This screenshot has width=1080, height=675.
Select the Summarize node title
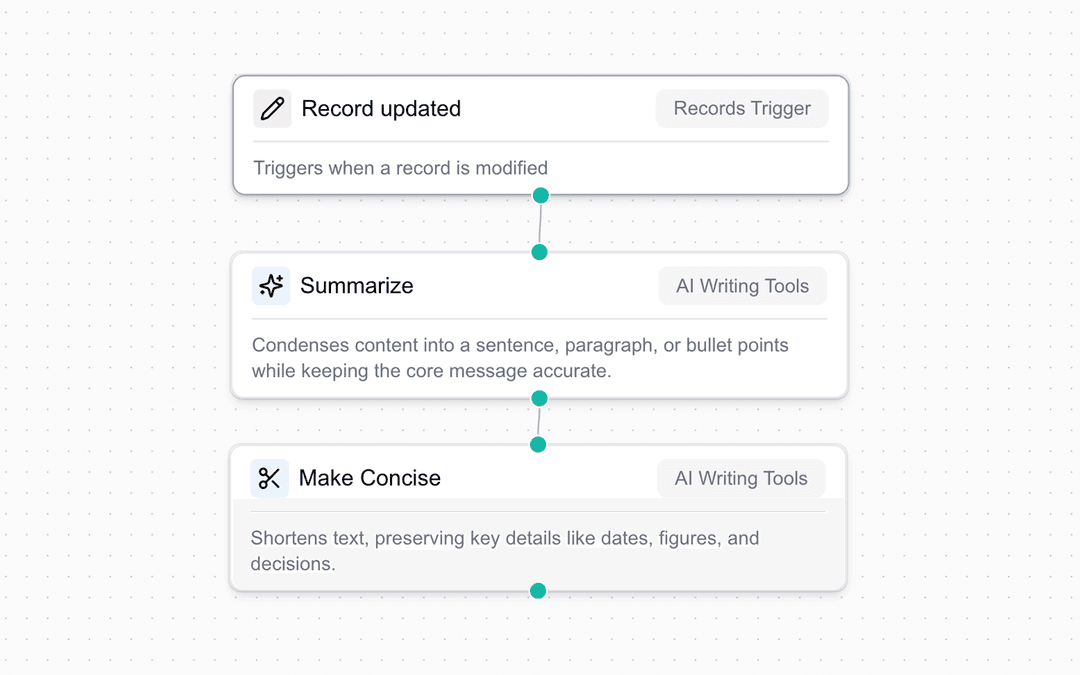coord(356,286)
